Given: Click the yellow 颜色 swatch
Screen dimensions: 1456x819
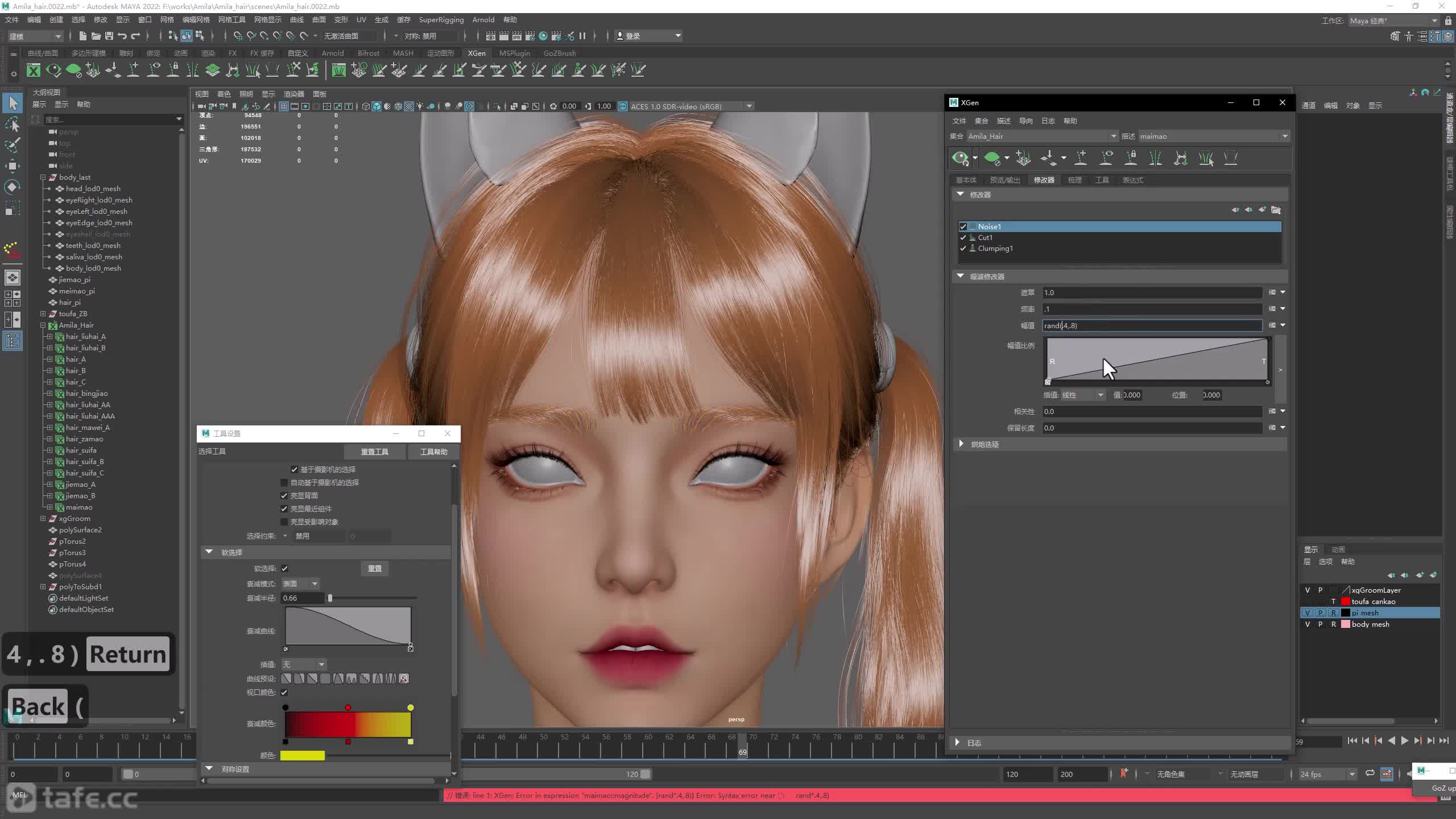Looking at the screenshot, I should [302, 755].
